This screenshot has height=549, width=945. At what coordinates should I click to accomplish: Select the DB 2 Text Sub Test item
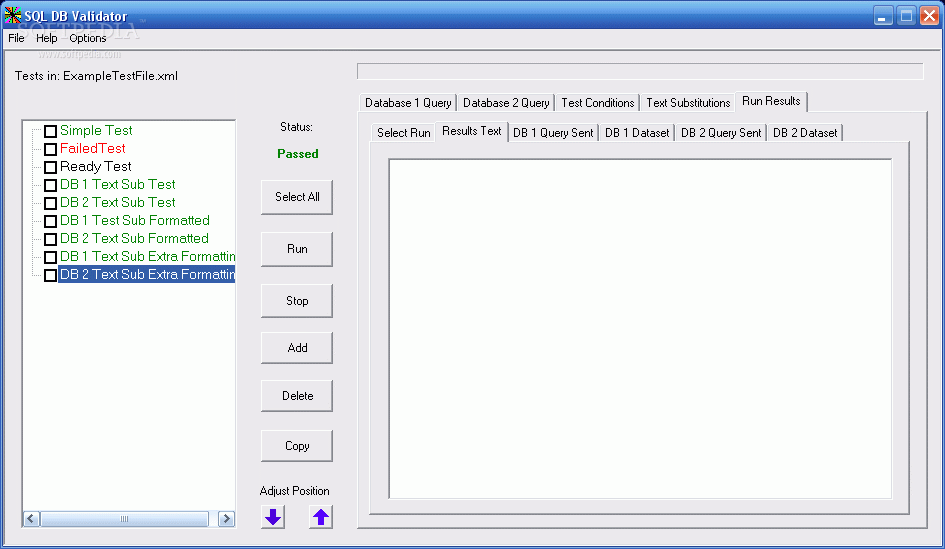(118, 202)
